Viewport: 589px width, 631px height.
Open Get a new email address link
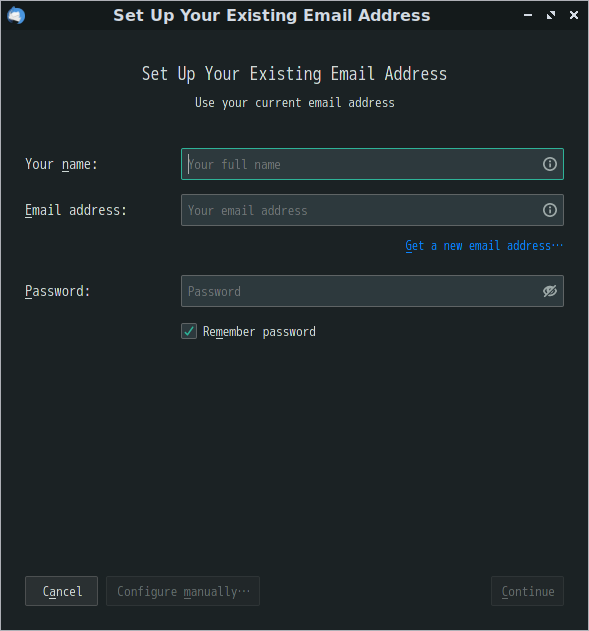tap(484, 245)
